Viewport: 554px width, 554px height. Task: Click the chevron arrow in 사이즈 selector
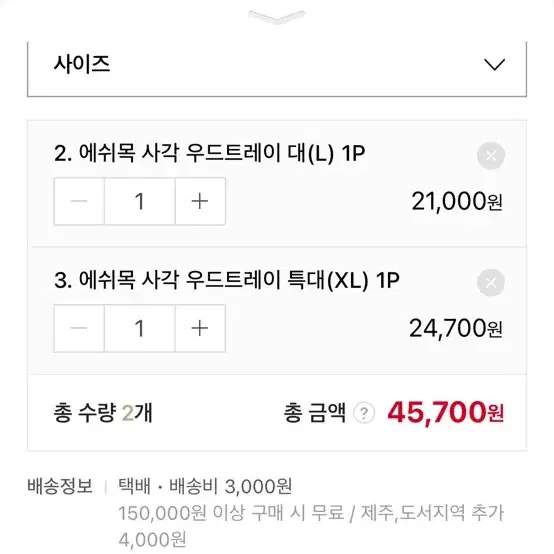point(494,65)
